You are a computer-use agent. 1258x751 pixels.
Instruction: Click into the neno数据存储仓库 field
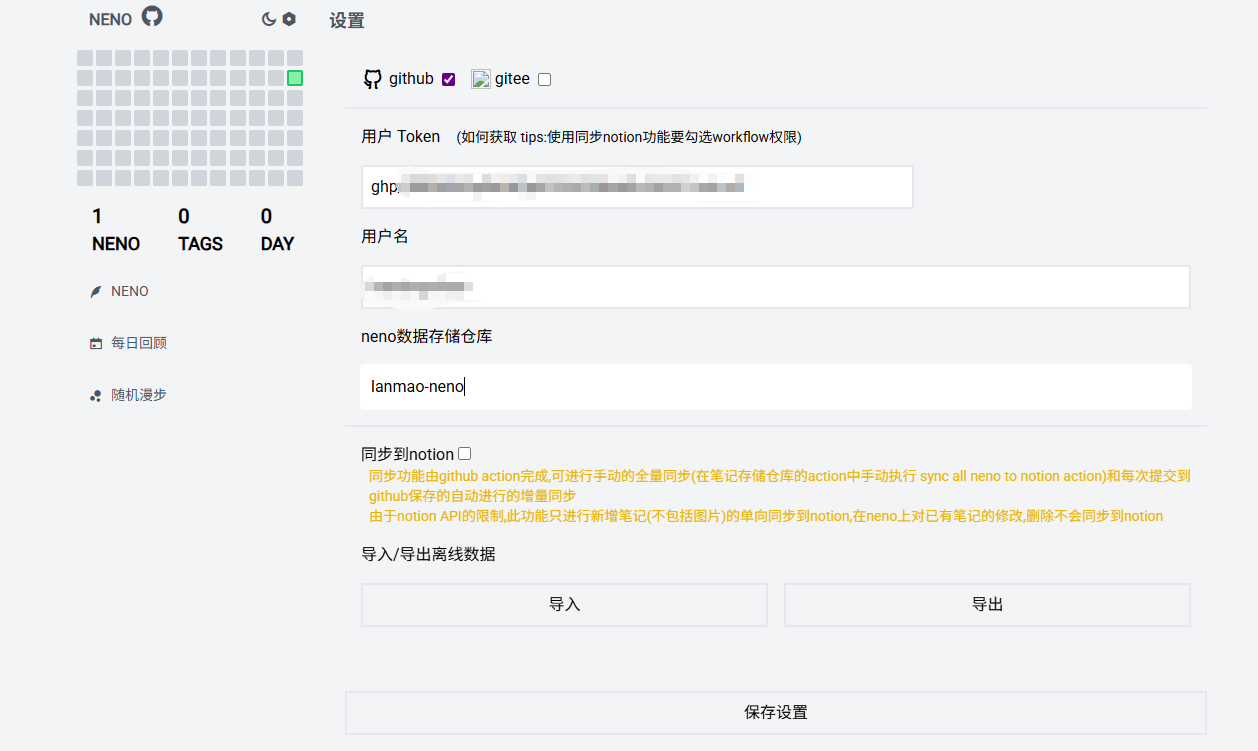pos(776,387)
